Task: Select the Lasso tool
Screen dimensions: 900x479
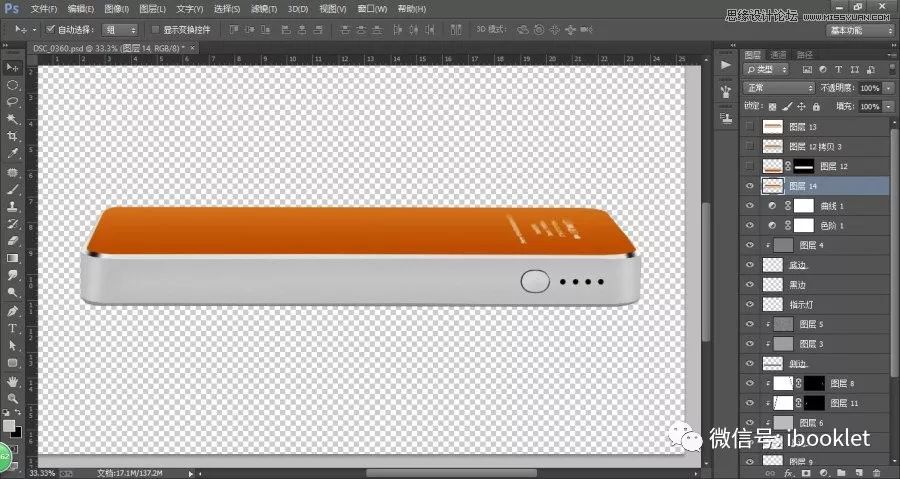Action: pos(12,102)
